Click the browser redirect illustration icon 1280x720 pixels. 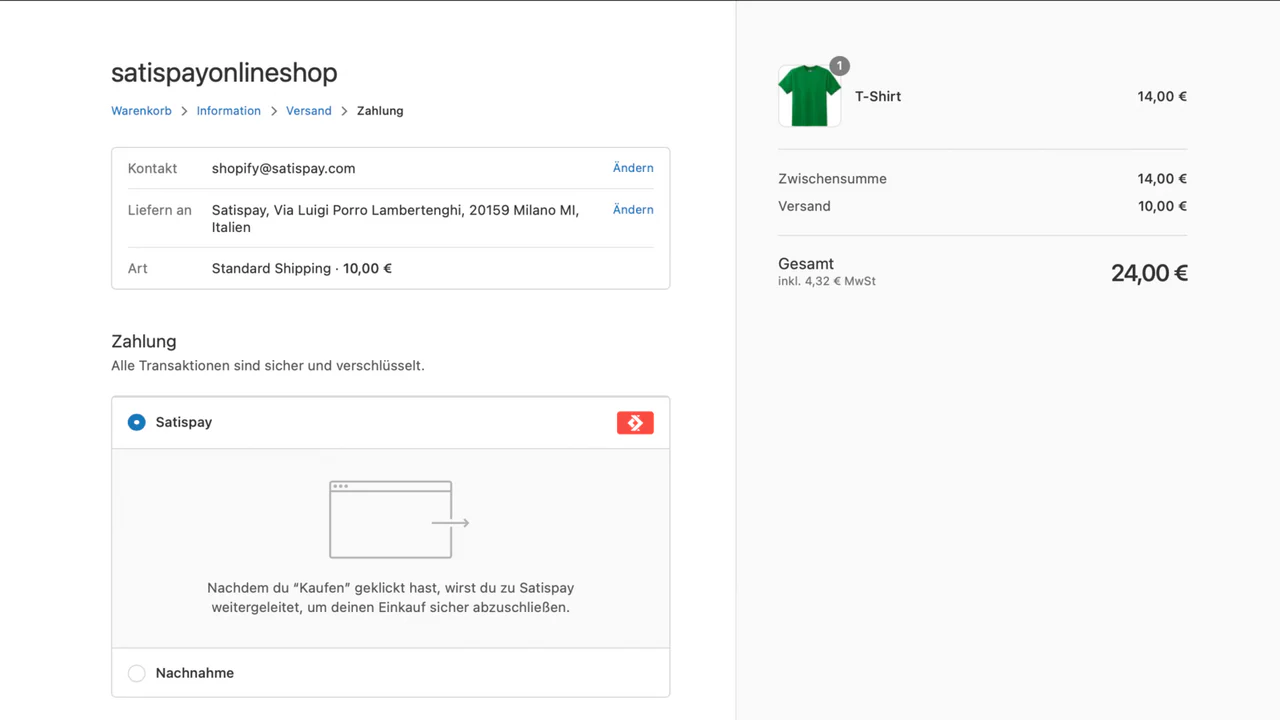[x=399, y=520]
